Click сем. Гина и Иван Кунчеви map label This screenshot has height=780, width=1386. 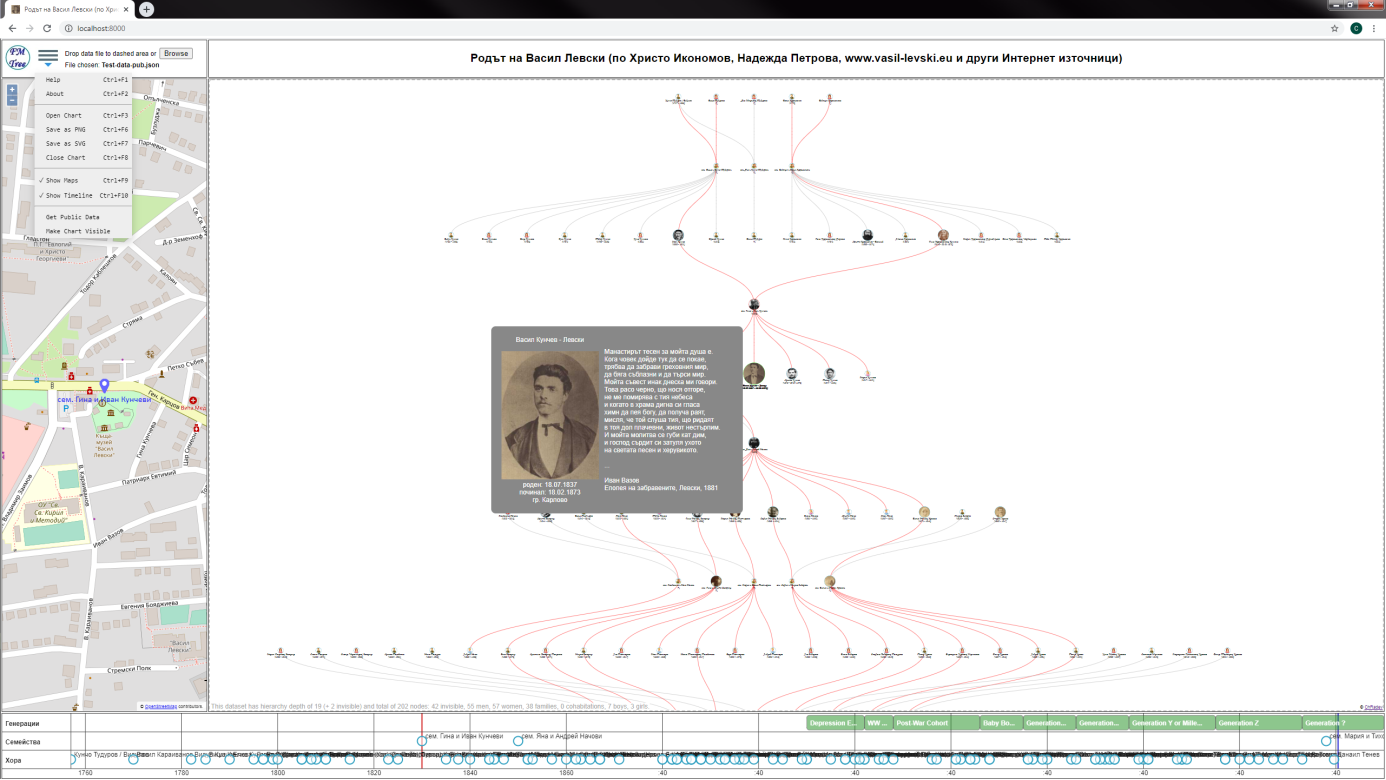[104, 399]
